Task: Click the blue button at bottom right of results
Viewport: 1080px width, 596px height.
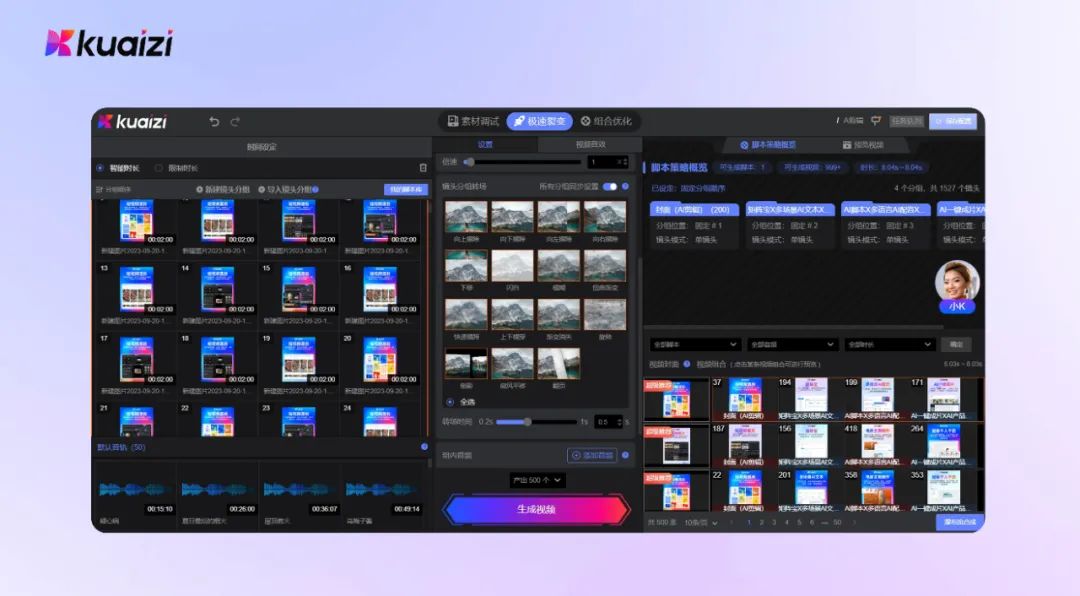Action: pos(959,522)
